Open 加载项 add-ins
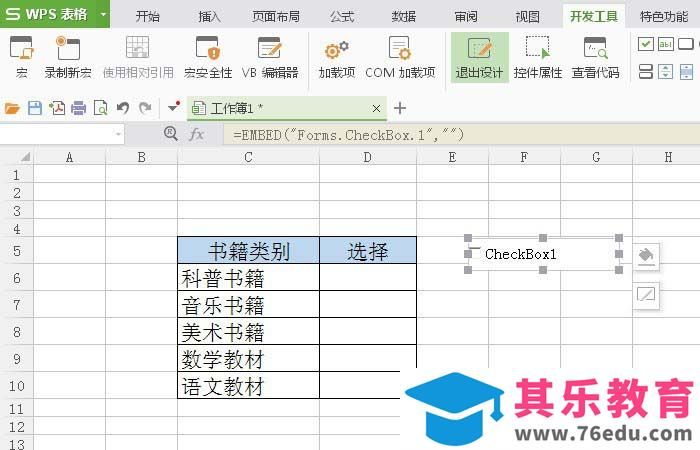Viewport: 700px width, 450px height. (337, 57)
